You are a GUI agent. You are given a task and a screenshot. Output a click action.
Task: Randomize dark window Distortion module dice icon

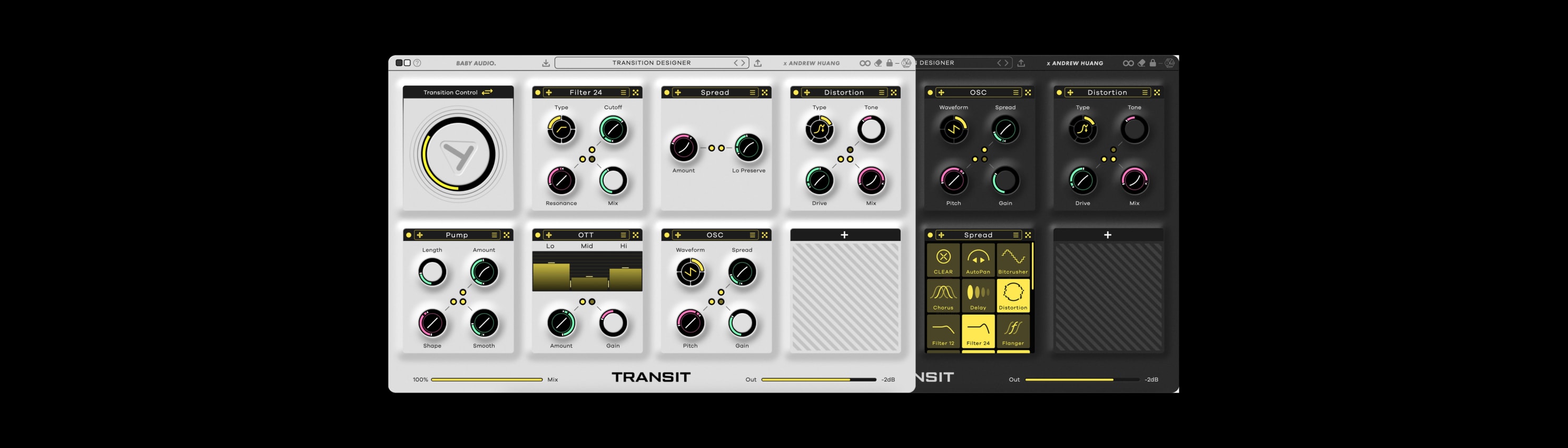pos(1158,93)
